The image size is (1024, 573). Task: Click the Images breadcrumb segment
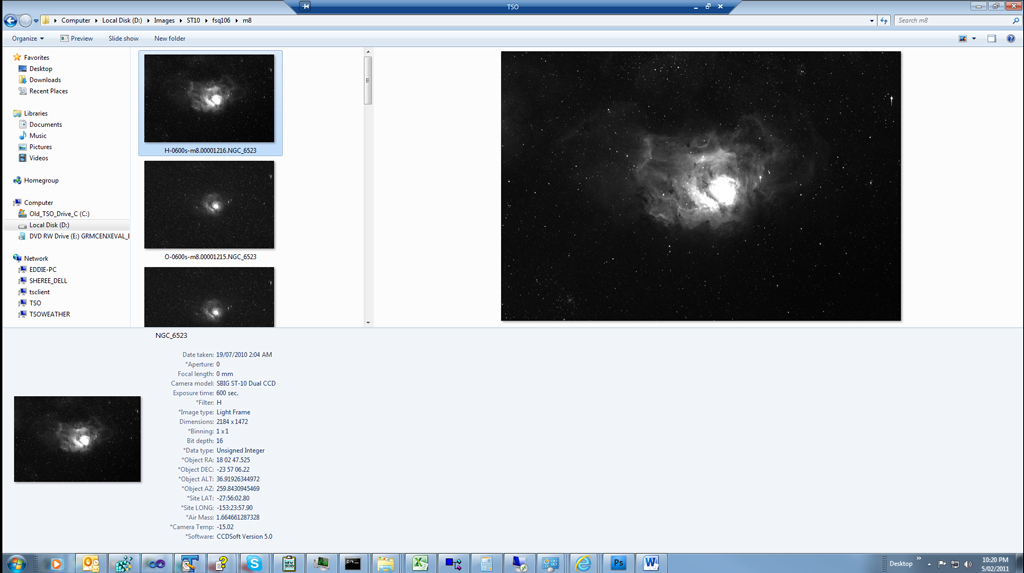164,20
